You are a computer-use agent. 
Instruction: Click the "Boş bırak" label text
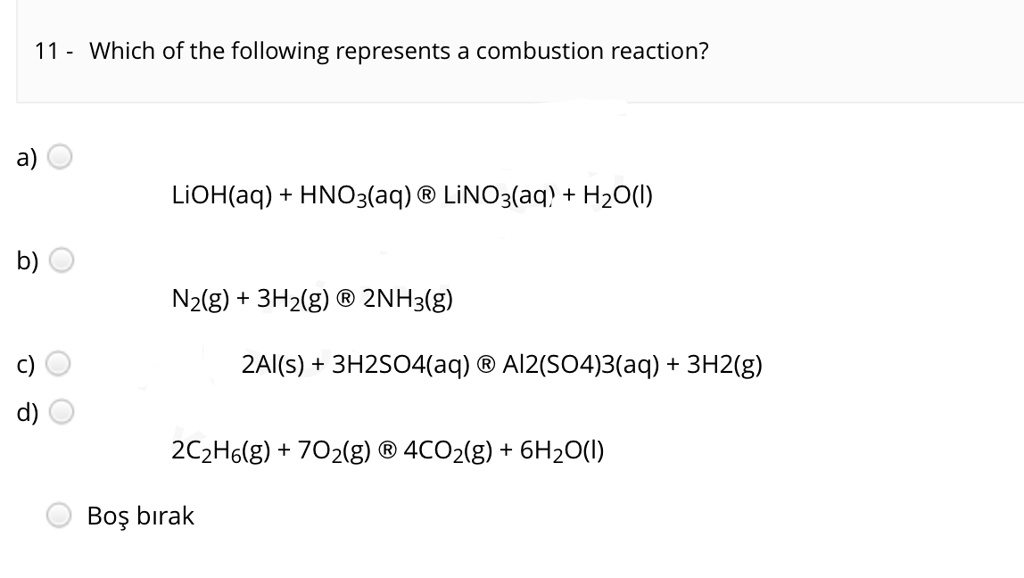coord(141,516)
